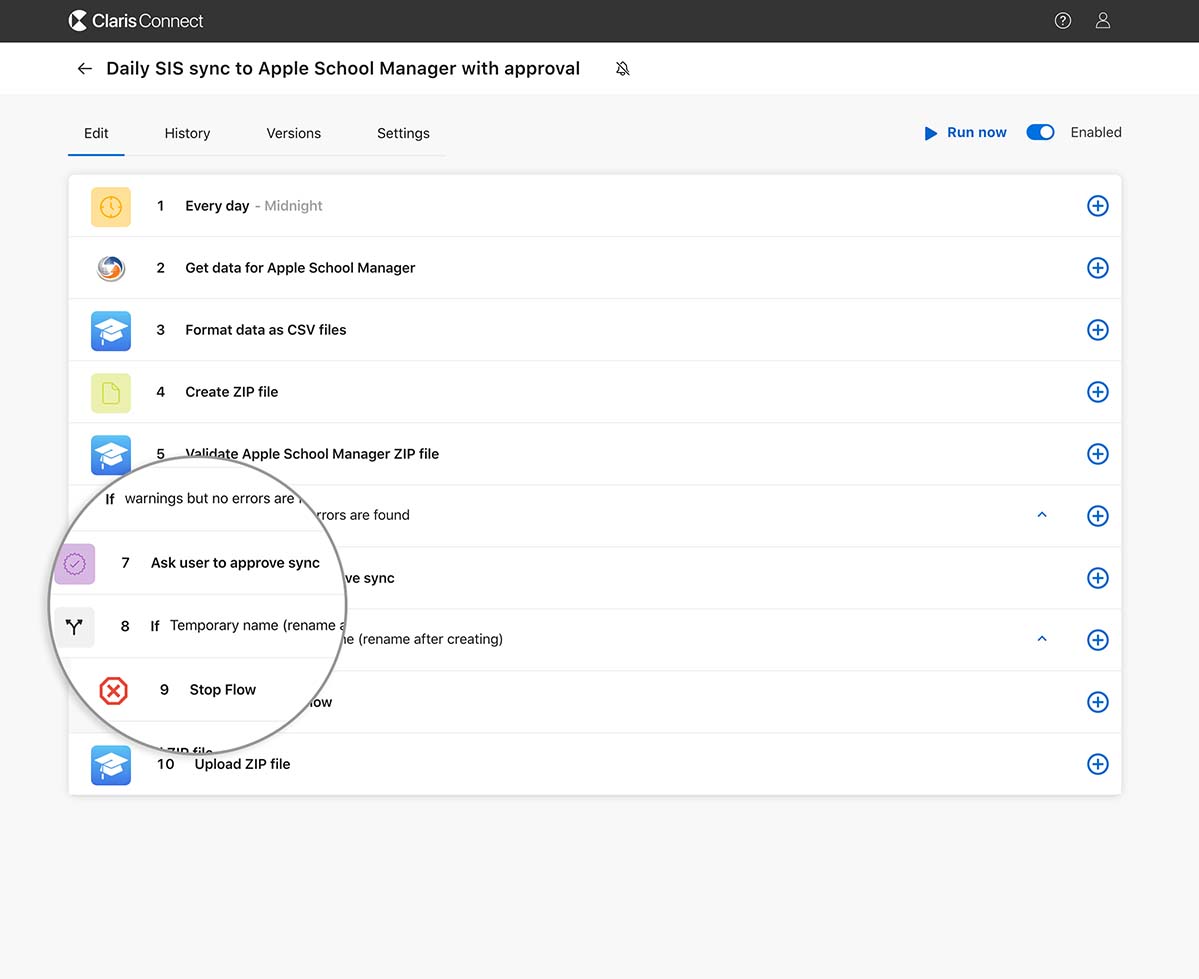Select the Edit tab
This screenshot has height=979, width=1199.
click(96, 133)
